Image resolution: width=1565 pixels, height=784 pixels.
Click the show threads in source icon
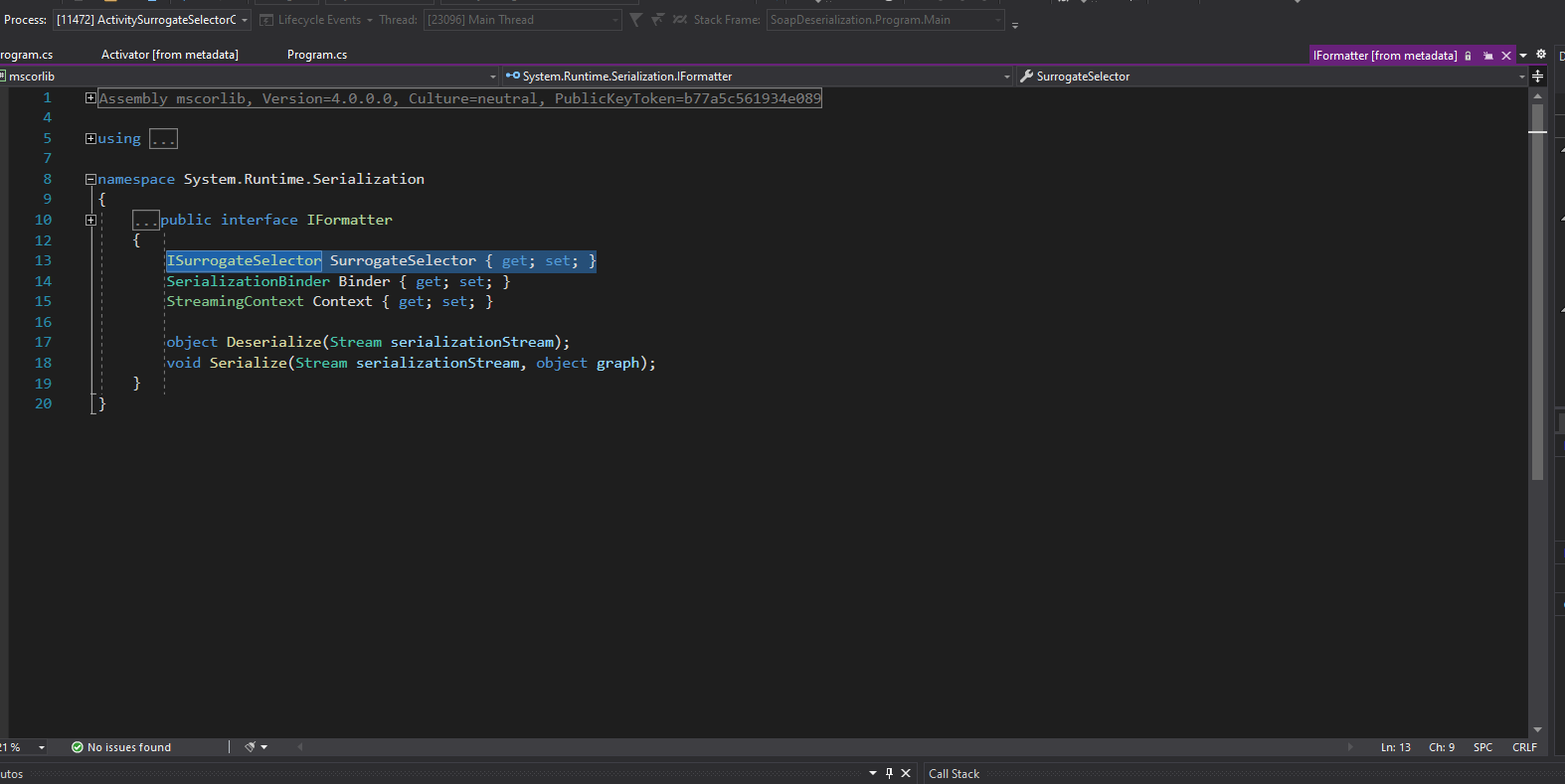(679, 20)
